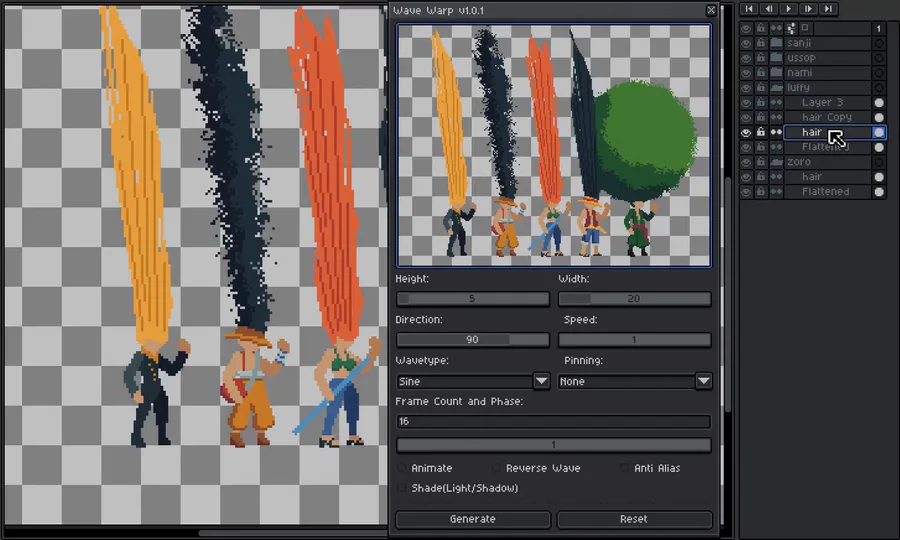
Task: Click the Direction slider set to 90
Action: click(x=473, y=340)
